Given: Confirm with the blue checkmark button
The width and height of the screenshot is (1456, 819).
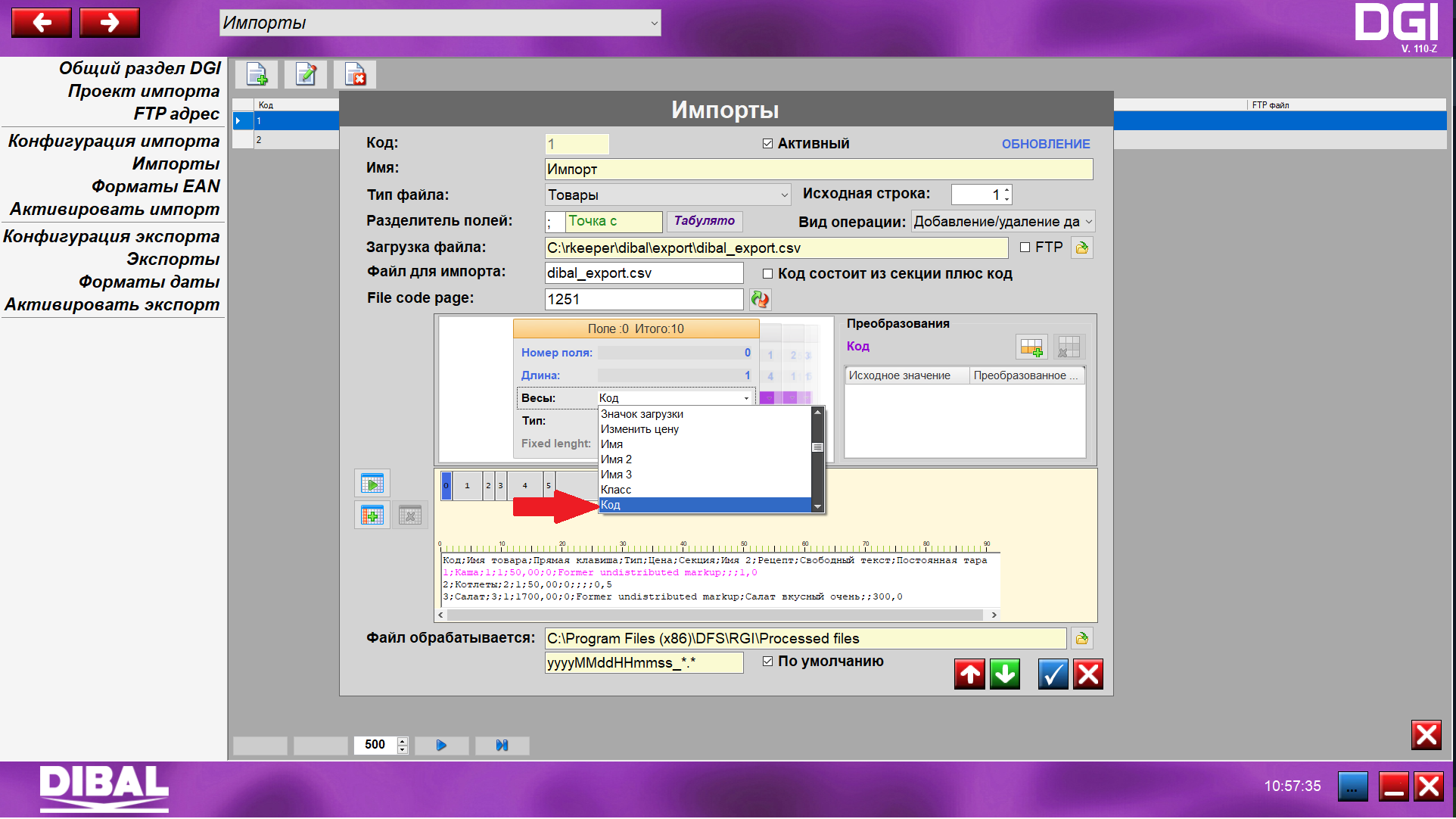Looking at the screenshot, I should [1053, 674].
